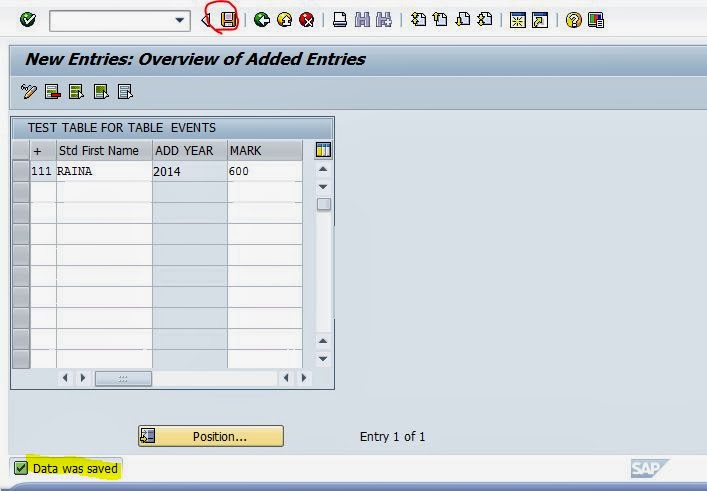Click the 'MARK' column header
707x491 pixels.
pyautogui.click(x=265, y=151)
